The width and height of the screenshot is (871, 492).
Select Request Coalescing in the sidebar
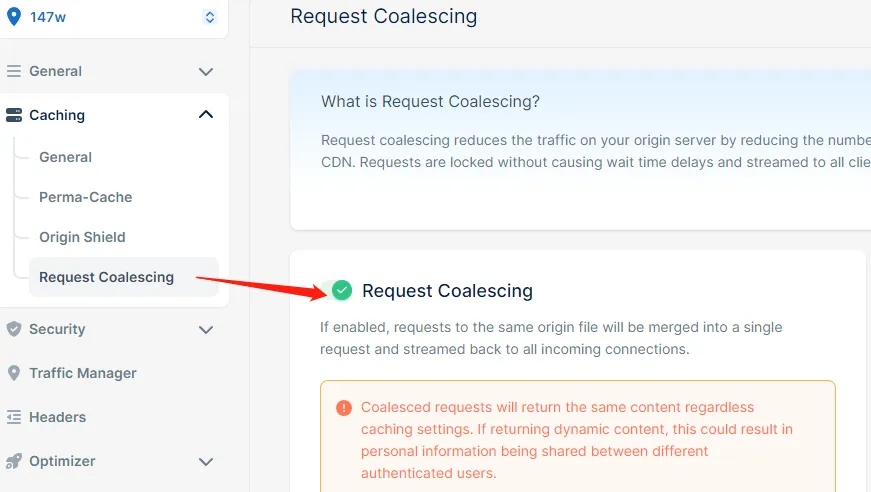[106, 277]
